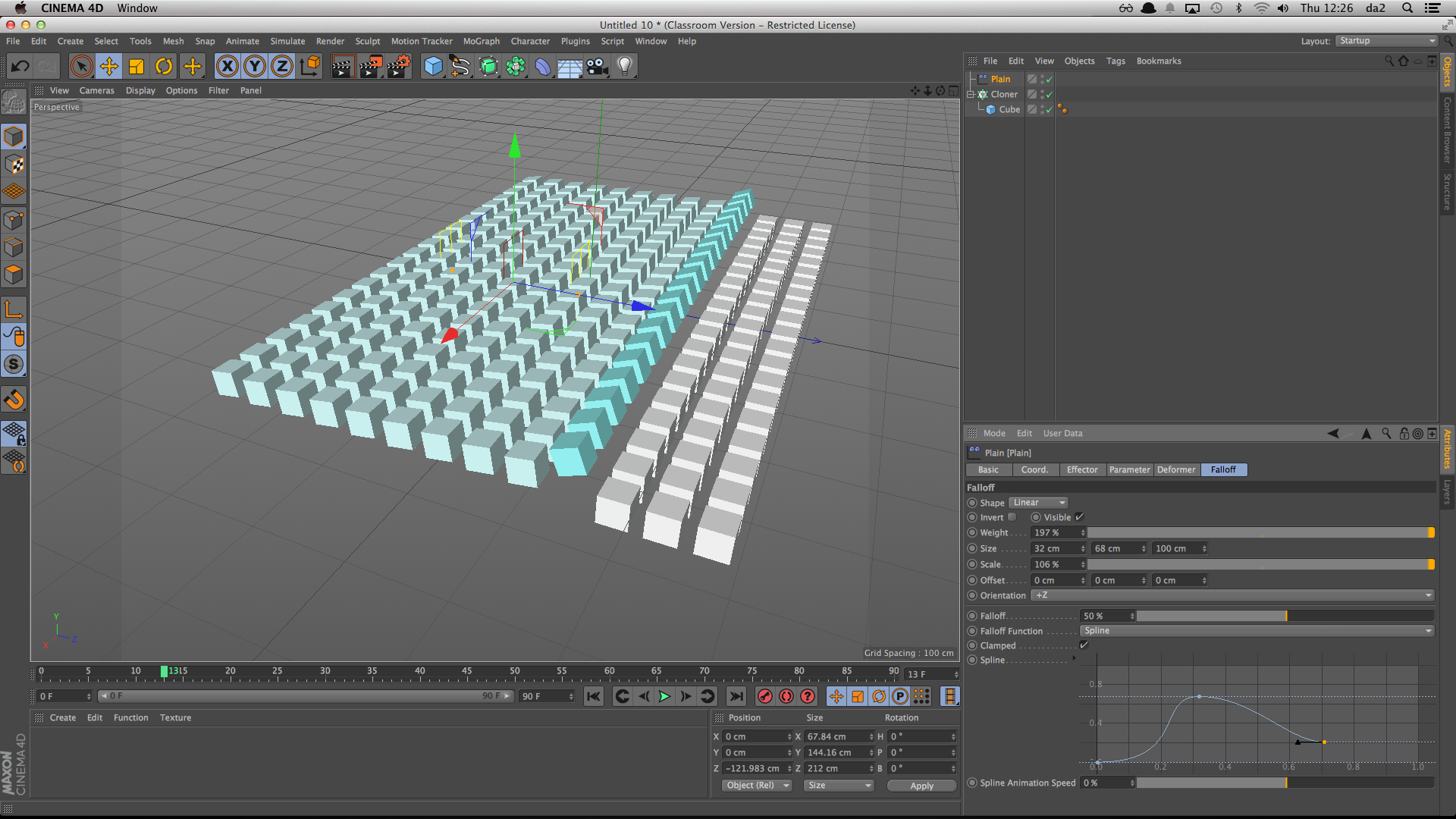Add a camera object from toolbar
Screen dimensions: 1456x819
(x=598, y=67)
